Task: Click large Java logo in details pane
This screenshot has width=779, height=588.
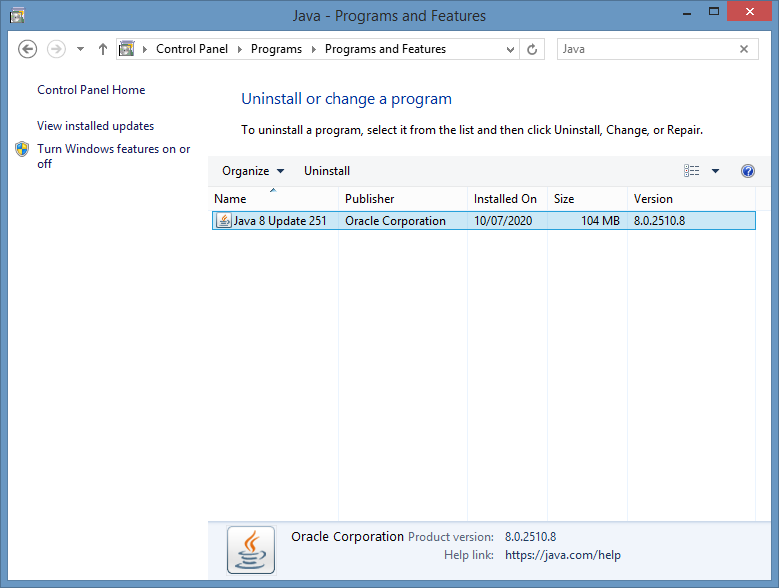Action: click(251, 550)
